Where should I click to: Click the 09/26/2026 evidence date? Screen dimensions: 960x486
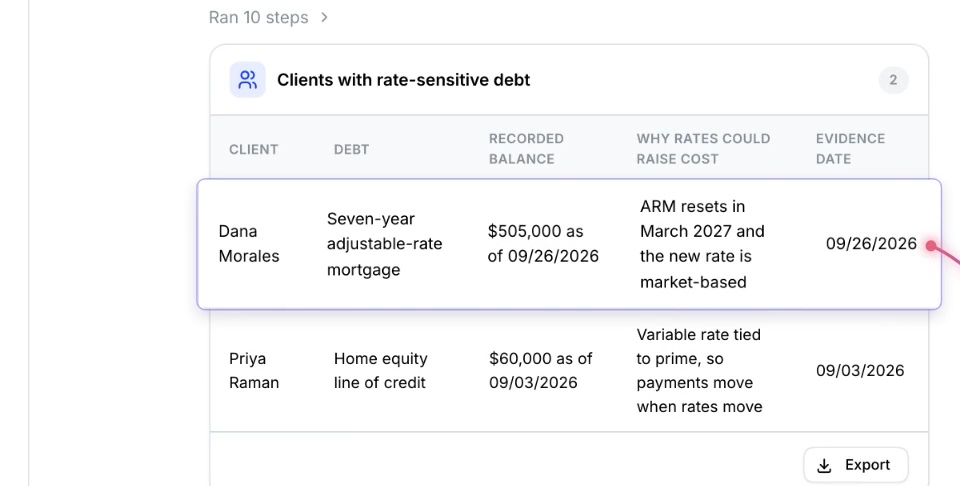click(871, 244)
